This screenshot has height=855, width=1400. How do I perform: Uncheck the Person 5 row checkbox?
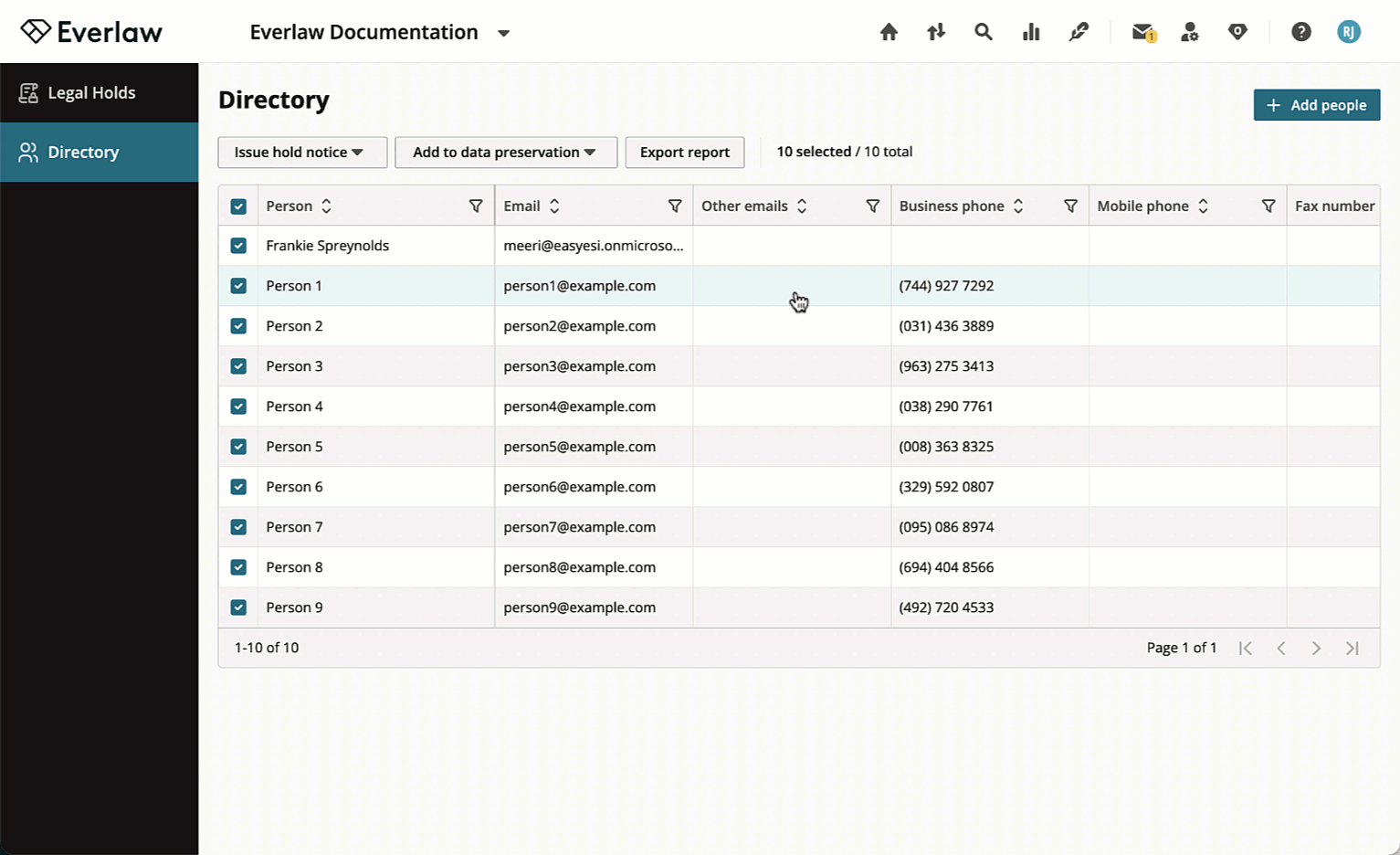[x=238, y=447]
